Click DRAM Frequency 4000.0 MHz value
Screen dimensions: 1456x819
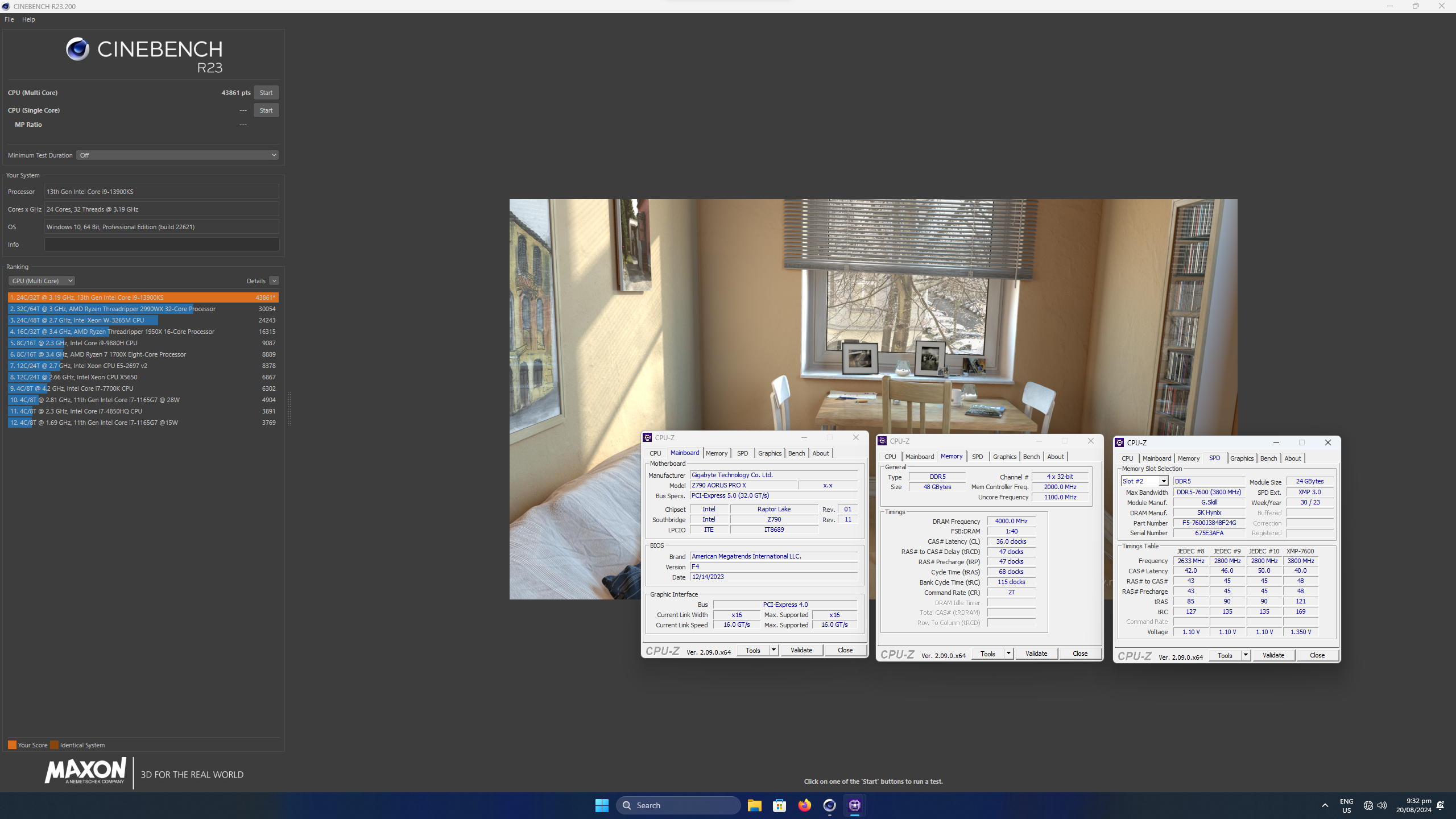[1011, 521]
